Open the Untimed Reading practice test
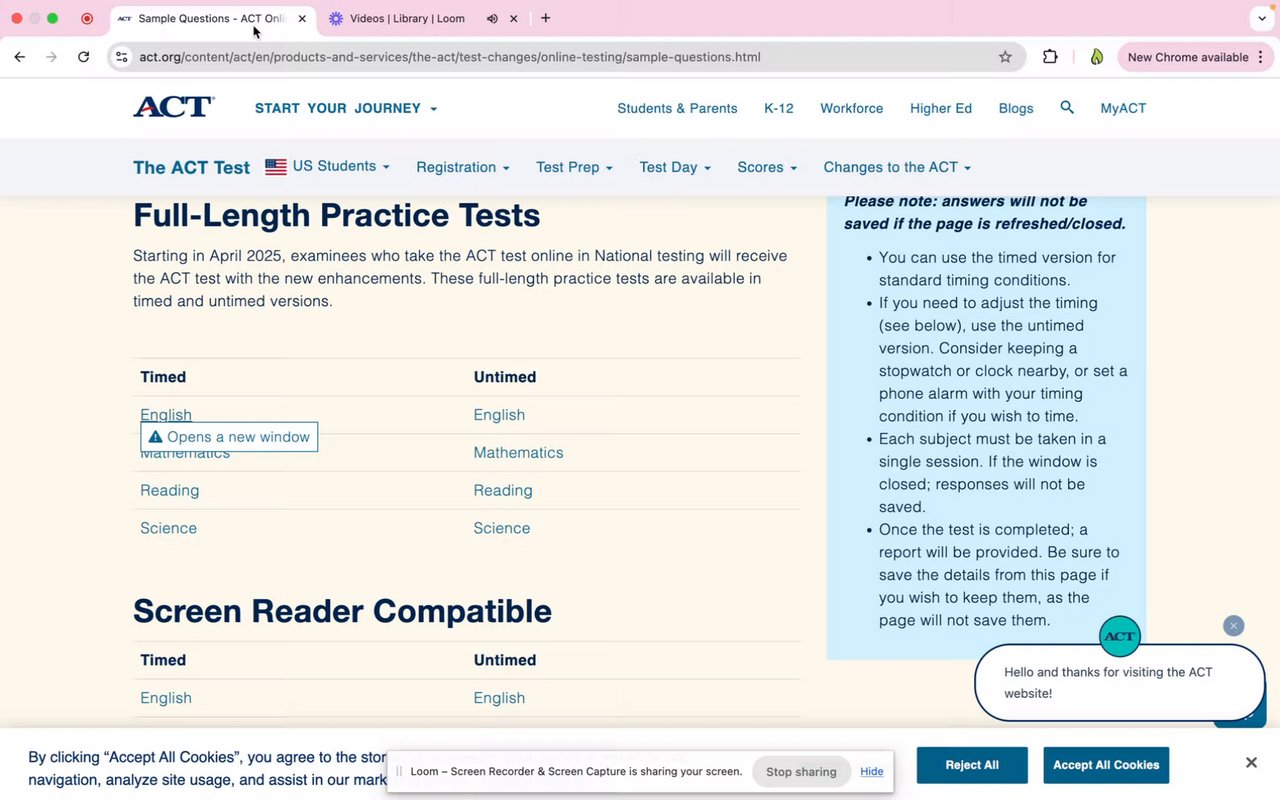Image resolution: width=1280 pixels, height=800 pixels. [502, 490]
